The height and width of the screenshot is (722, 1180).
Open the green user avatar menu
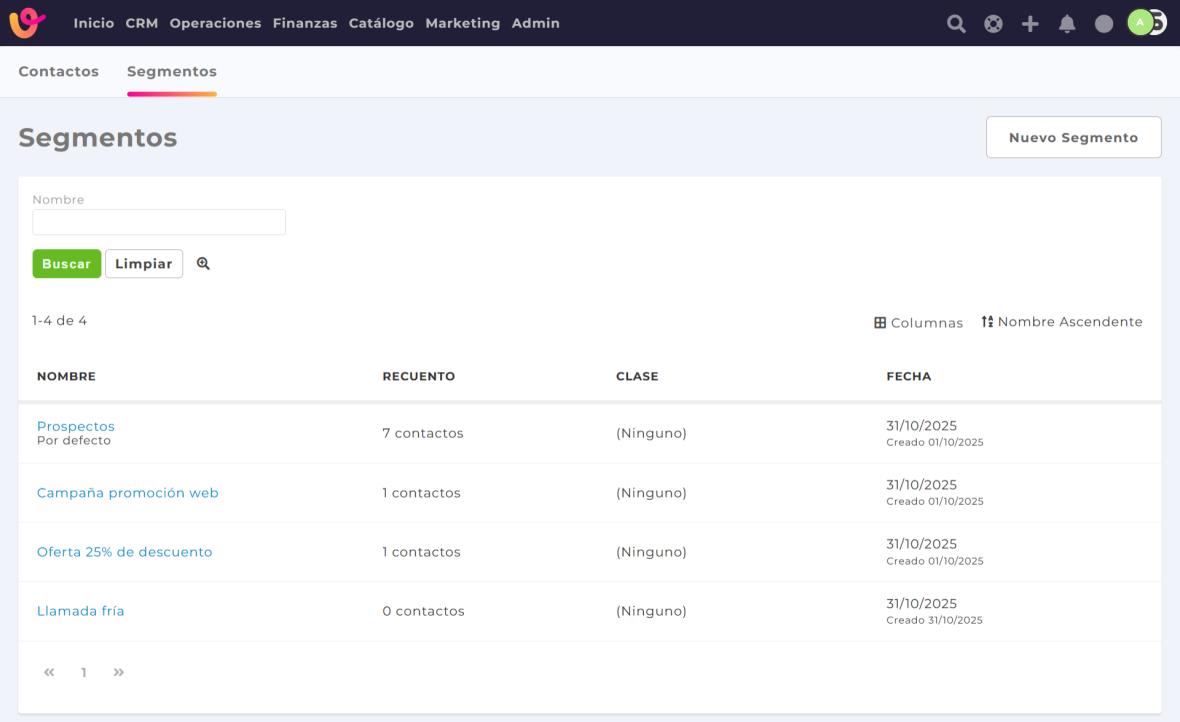pos(1141,22)
